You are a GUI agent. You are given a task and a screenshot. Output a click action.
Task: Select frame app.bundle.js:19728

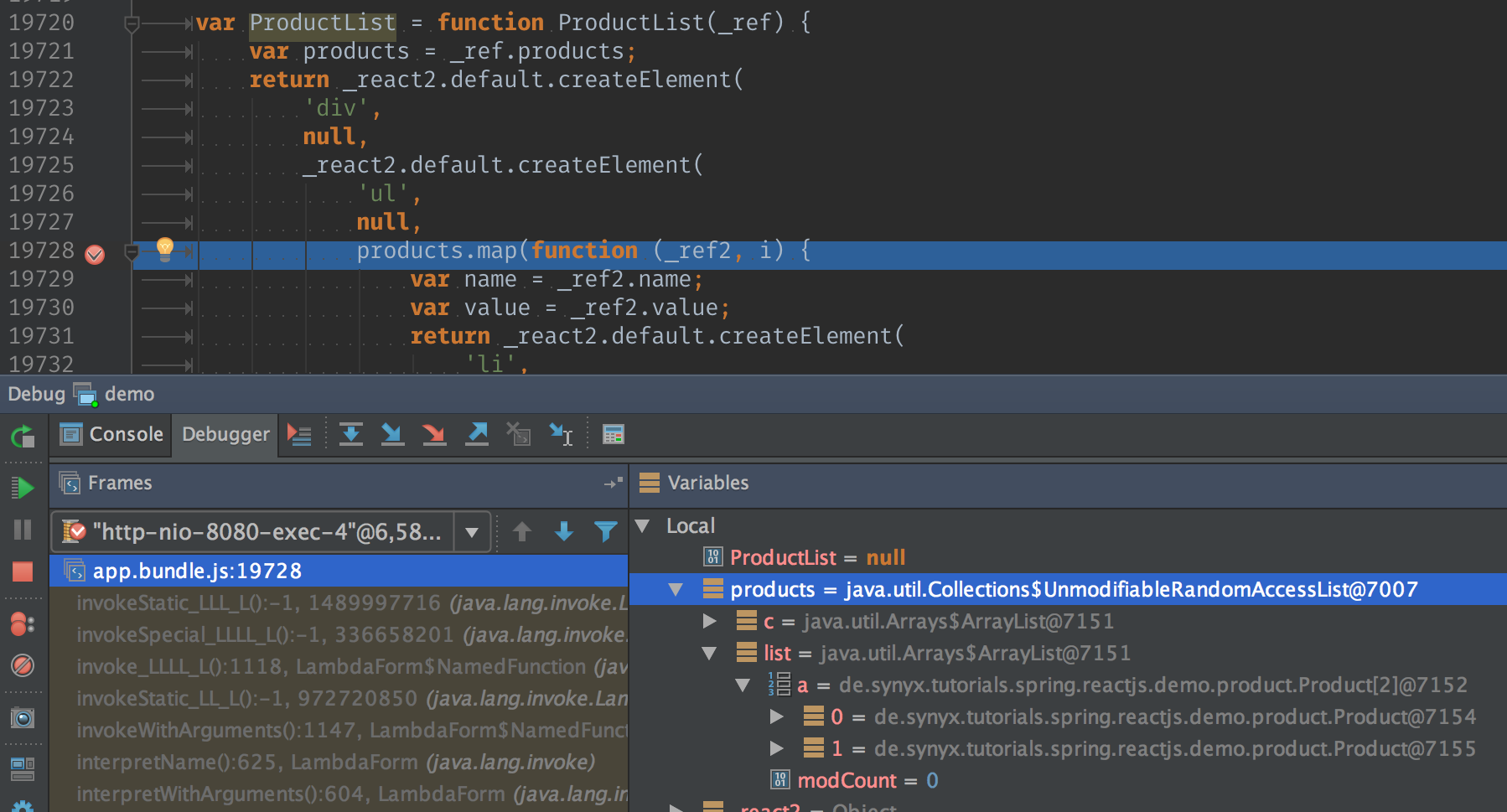pyautogui.click(x=339, y=571)
